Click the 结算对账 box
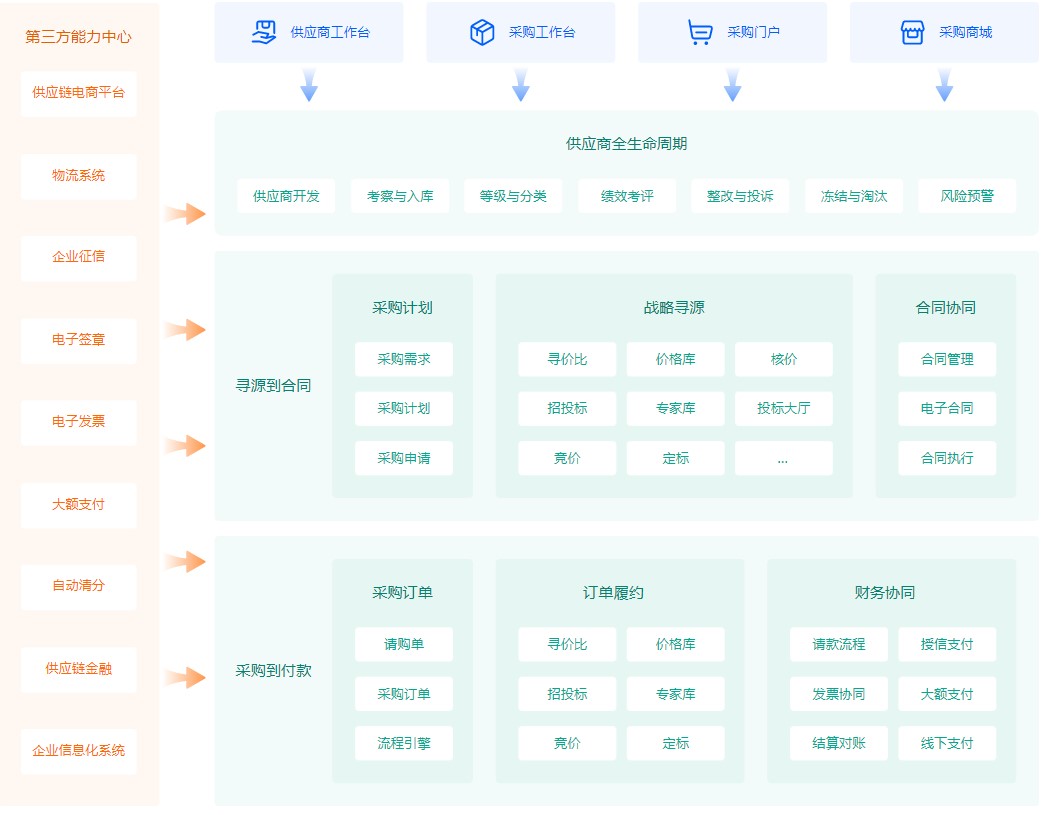 click(x=839, y=743)
